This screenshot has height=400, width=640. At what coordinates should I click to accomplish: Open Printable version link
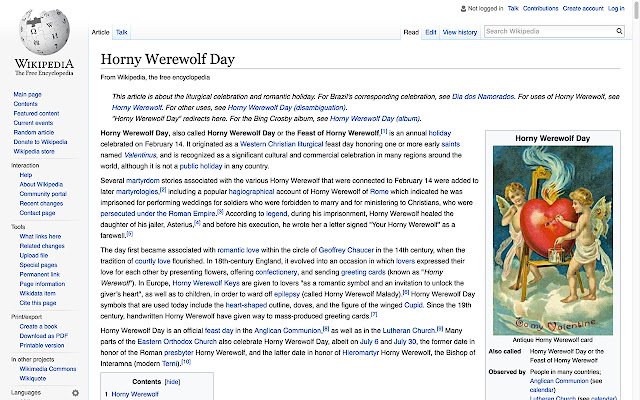(42, 345)
